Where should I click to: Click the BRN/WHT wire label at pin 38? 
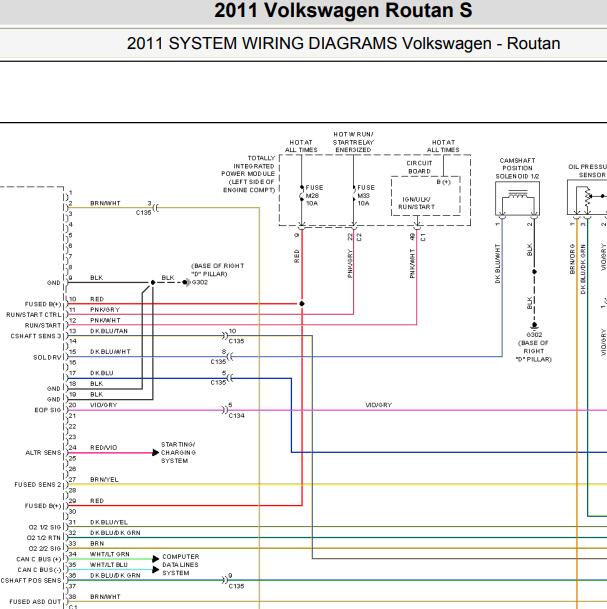tap(105, 596)
